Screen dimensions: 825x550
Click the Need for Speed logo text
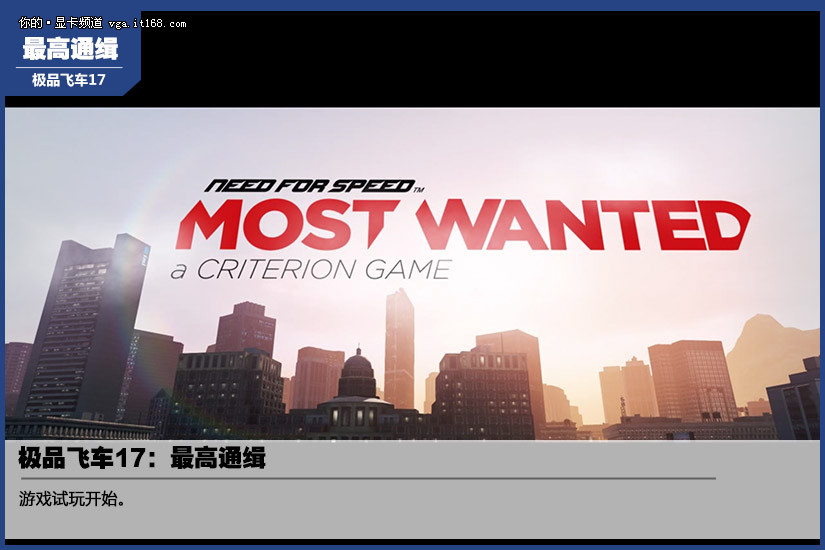tap(314, 186)
